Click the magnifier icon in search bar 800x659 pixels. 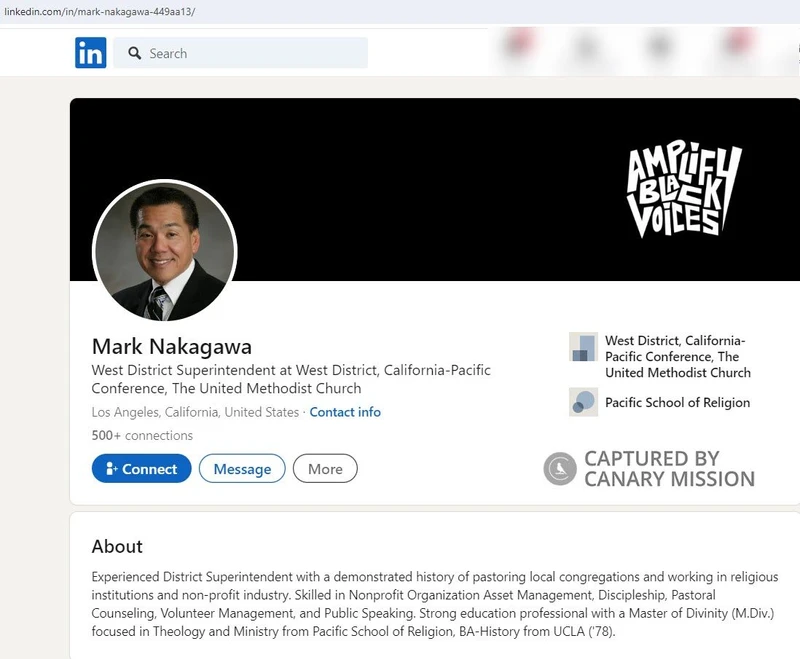coord(135,53)
